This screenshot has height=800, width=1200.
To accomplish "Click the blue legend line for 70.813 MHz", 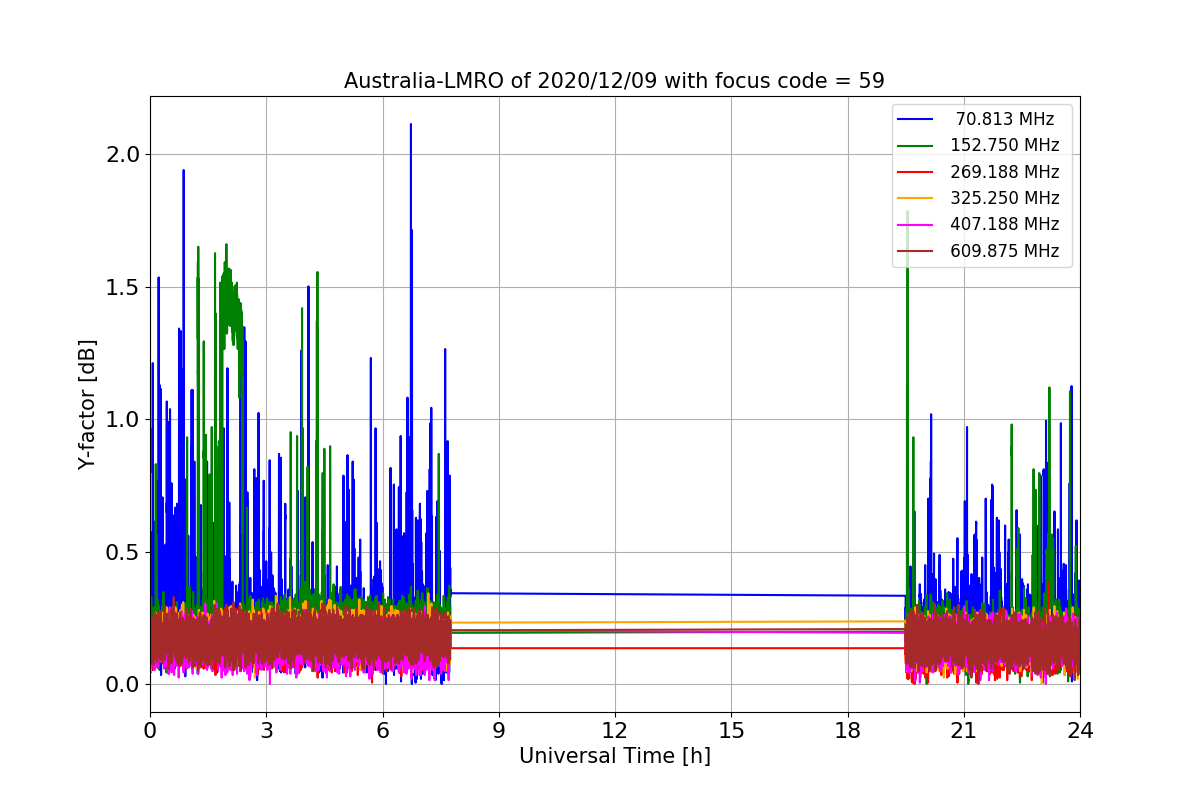I will click(x=917, y=119).
